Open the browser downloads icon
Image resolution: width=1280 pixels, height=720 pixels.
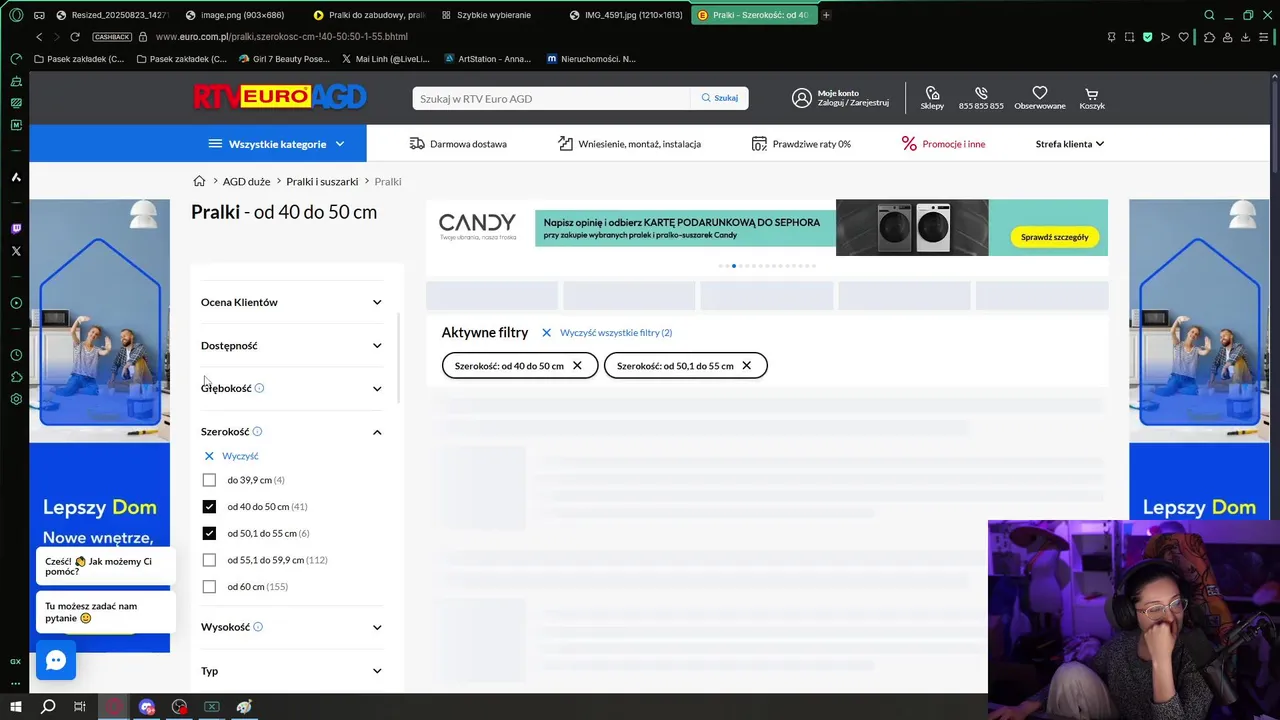click(1245, 37)
